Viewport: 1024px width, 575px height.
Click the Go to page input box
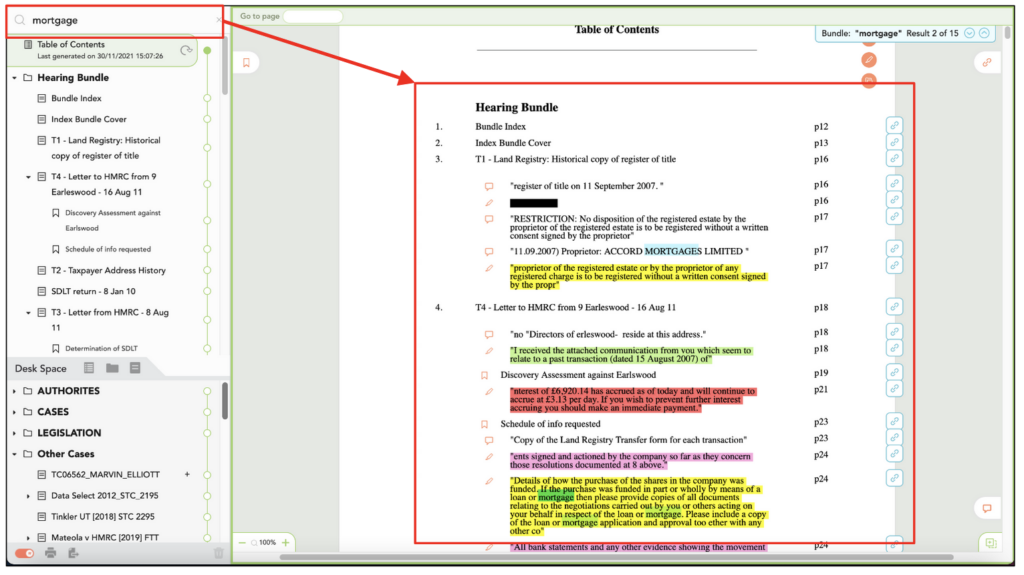[x=313, y=16]
